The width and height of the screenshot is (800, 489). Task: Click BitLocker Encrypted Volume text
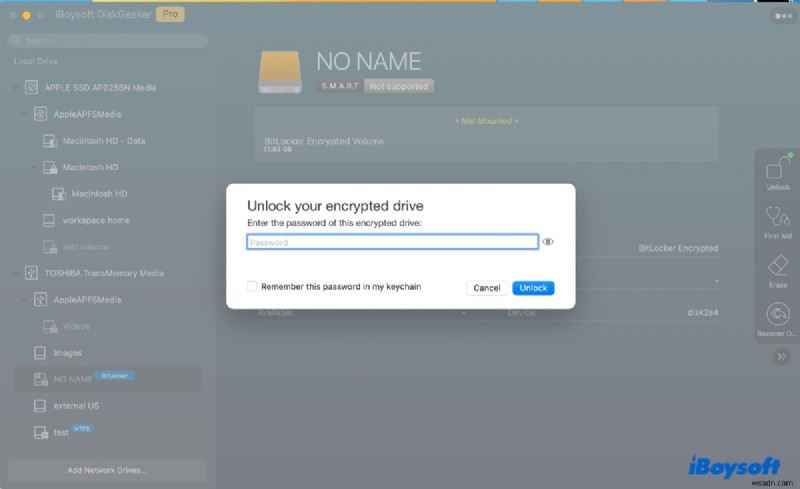324,141
